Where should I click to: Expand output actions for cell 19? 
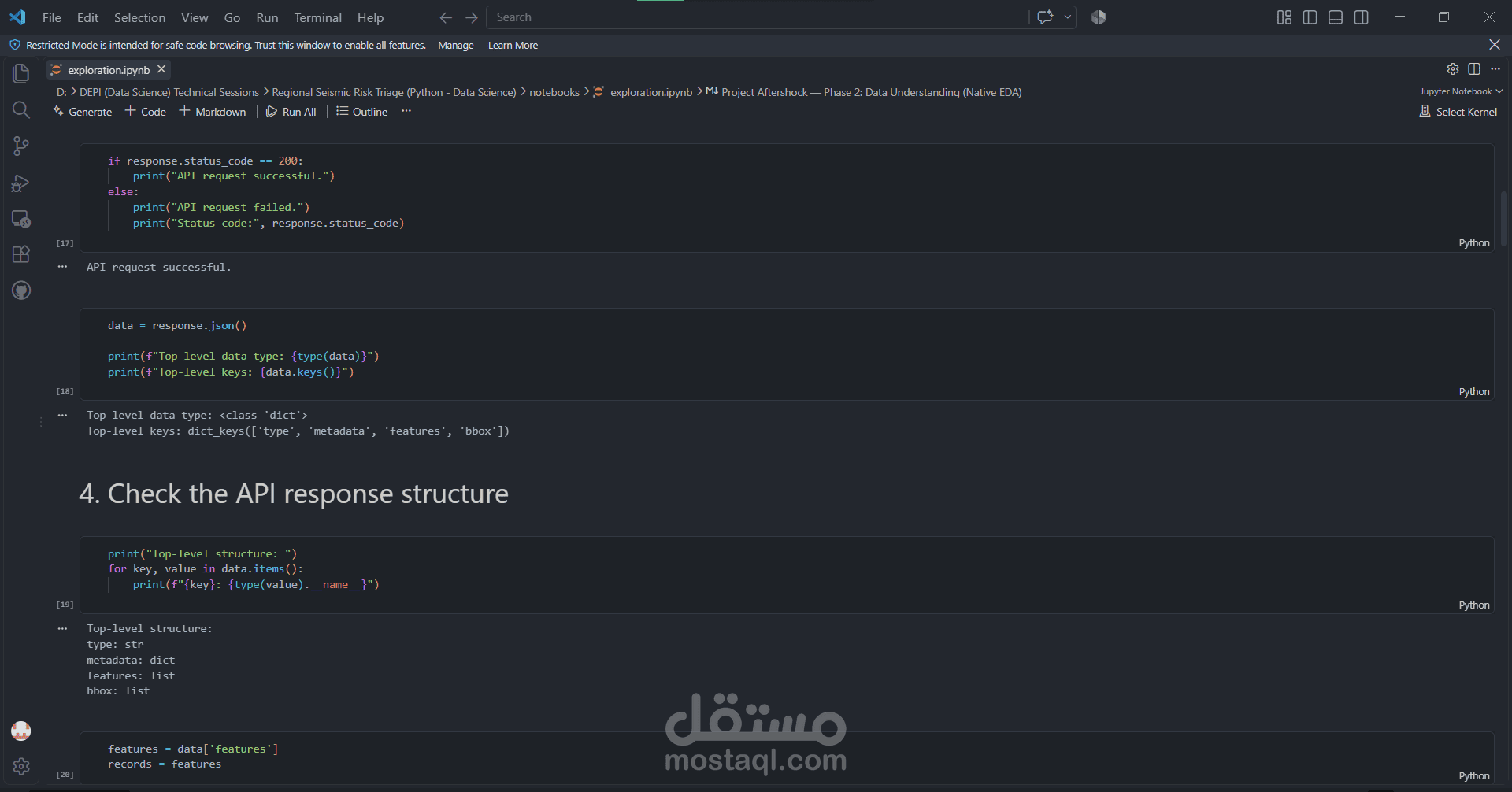click(62, 628)
